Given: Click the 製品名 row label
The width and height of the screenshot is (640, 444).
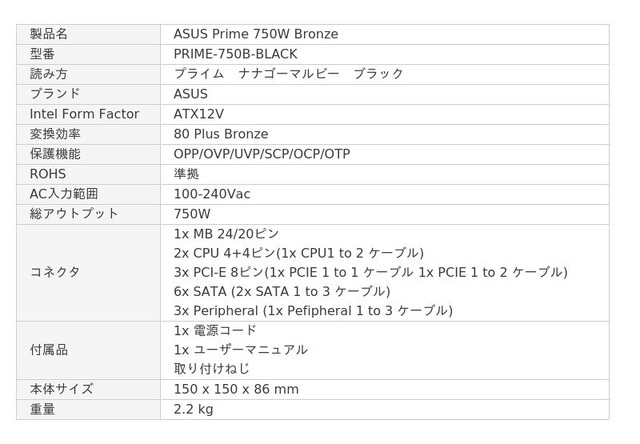Looking at the screenshot, I should (49, 34).
